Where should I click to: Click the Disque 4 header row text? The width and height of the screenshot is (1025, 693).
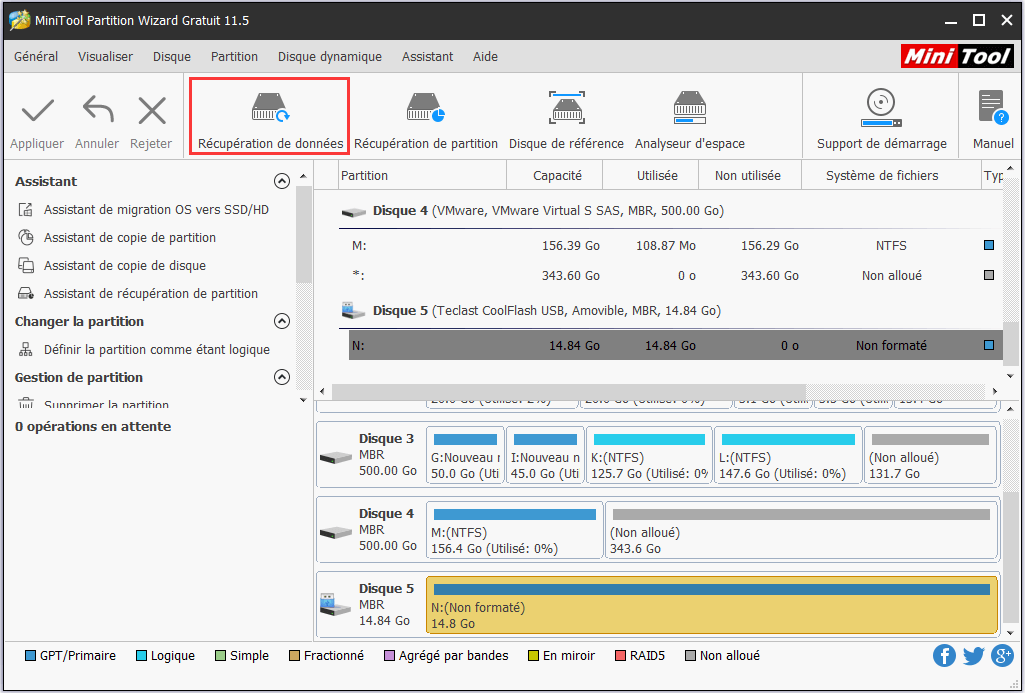548,211
